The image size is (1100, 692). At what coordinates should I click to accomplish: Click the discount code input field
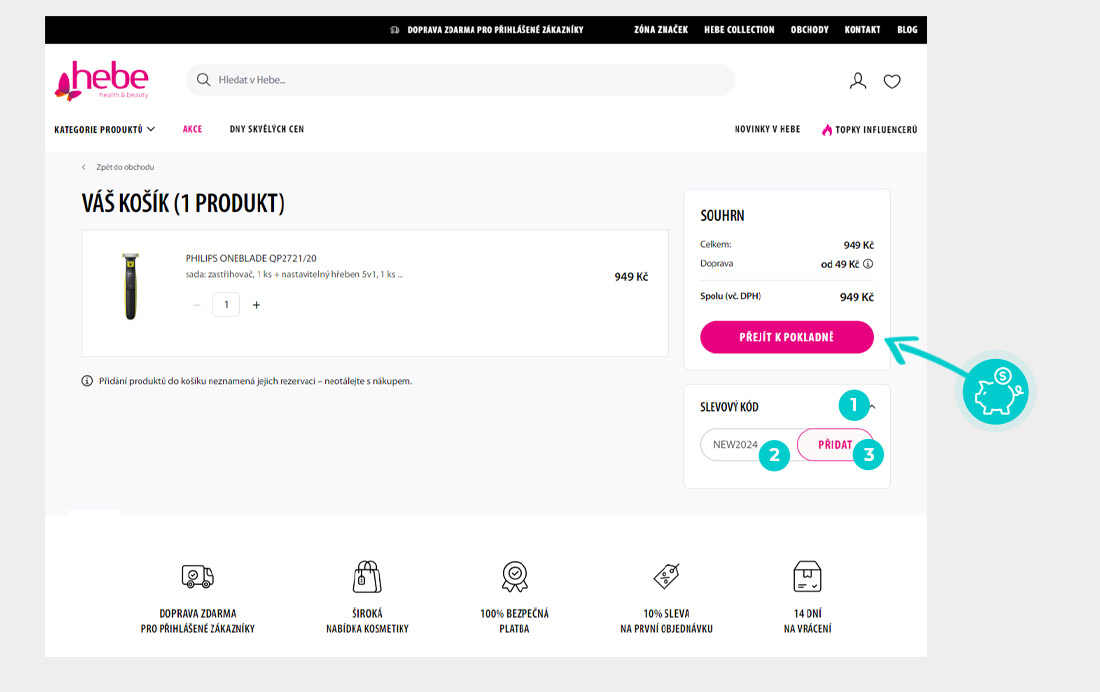(749, 444)
